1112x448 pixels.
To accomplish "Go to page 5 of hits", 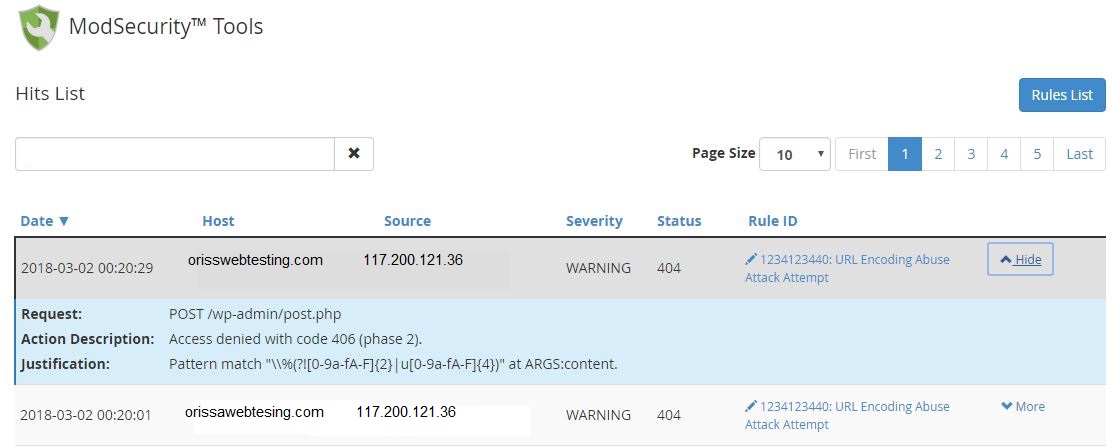I will pyautogui.click(x=1037, y=154).
